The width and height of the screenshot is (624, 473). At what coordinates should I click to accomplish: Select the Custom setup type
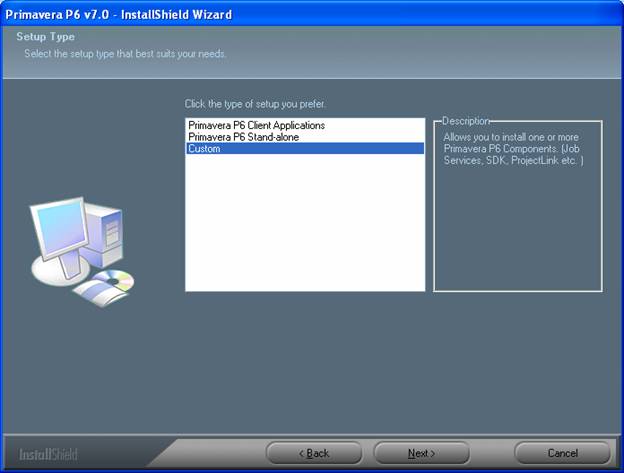point(305,148)
